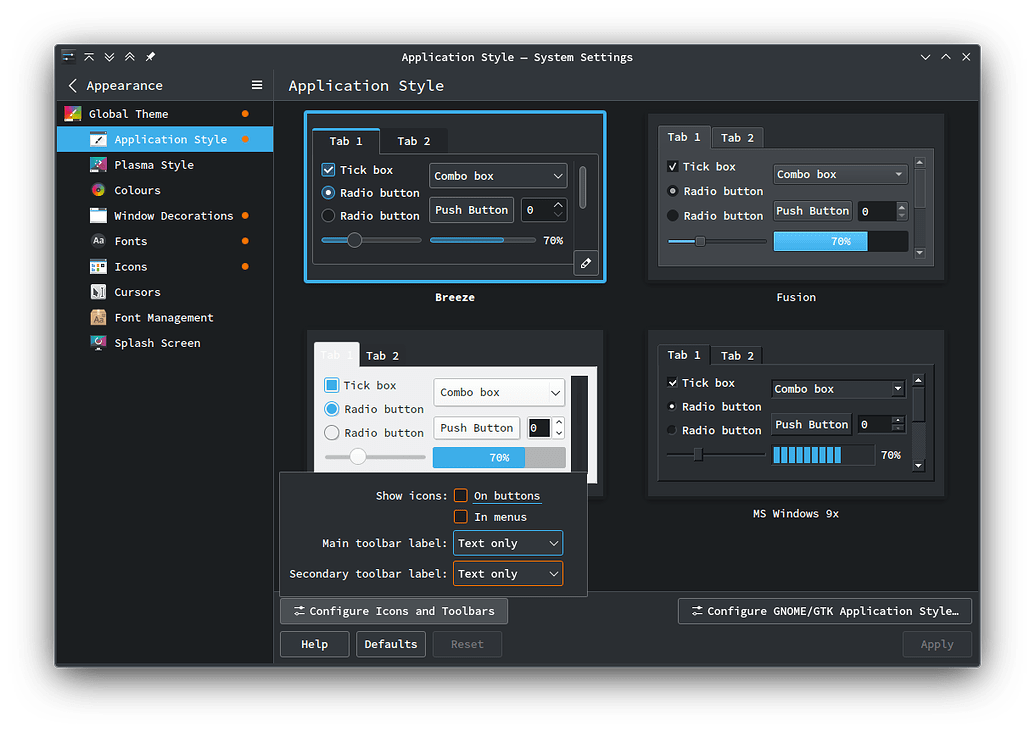1035x732 pixels.
Task: Open the Secondary toolbar label dropdown
Action: 507,574
